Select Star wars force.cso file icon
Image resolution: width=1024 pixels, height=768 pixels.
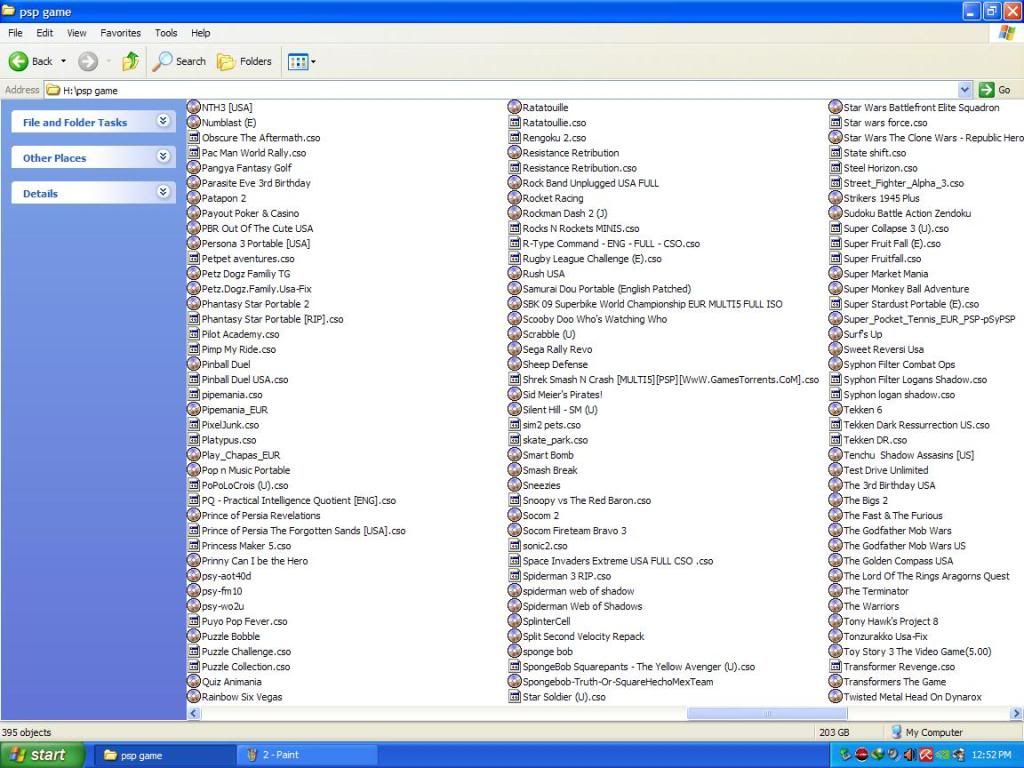[835, 122]
